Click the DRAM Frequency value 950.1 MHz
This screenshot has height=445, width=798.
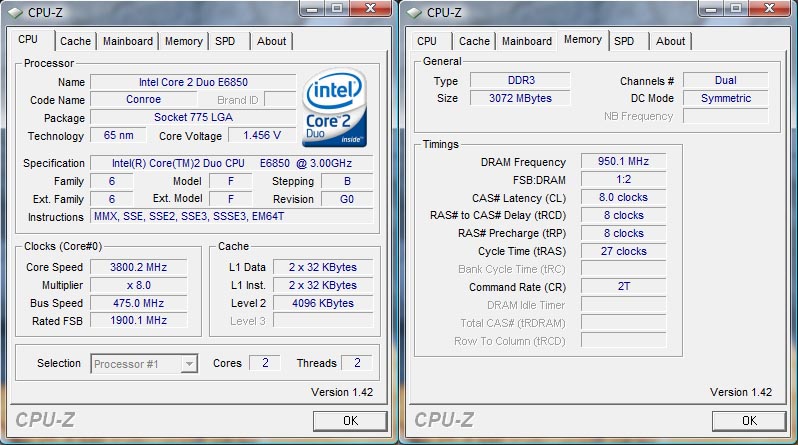point(623,161)
